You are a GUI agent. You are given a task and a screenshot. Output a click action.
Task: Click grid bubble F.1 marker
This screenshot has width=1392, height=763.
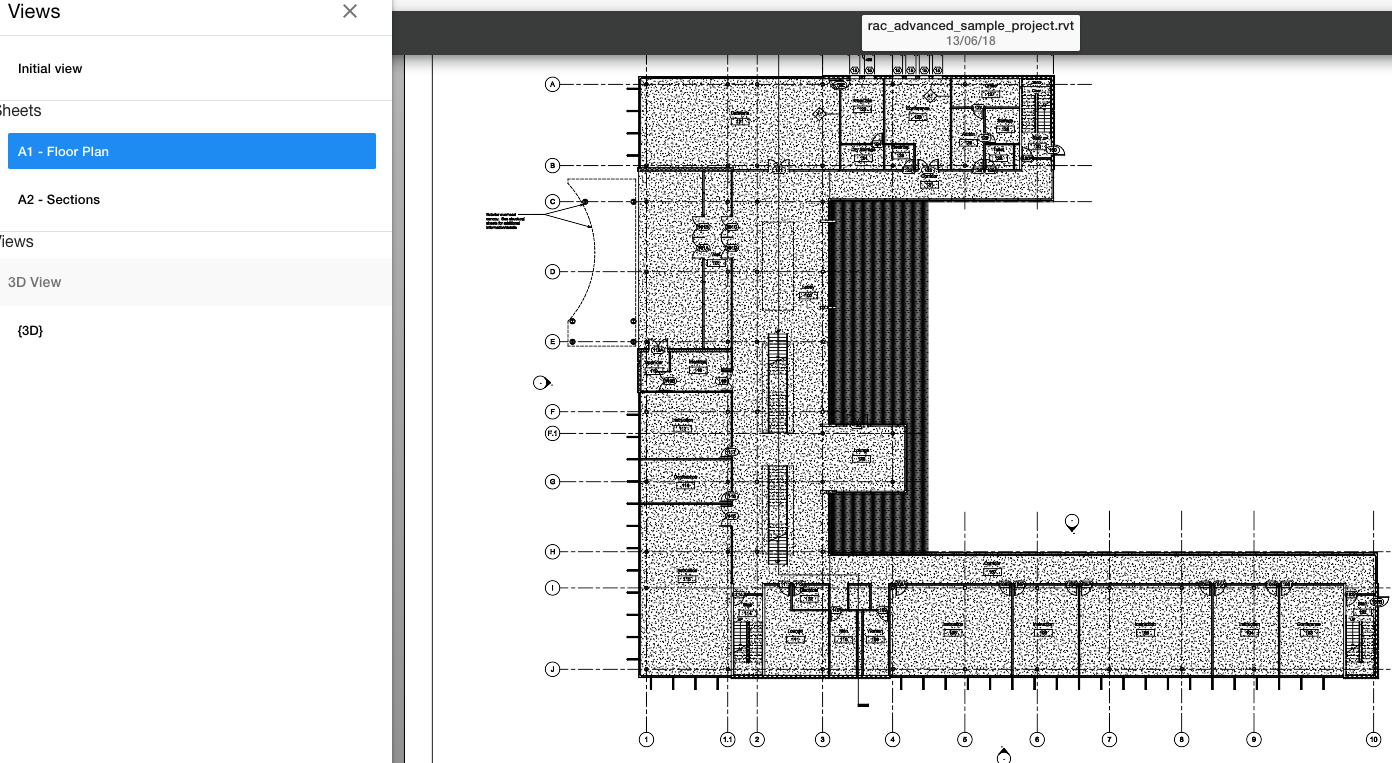coord(552,433)
